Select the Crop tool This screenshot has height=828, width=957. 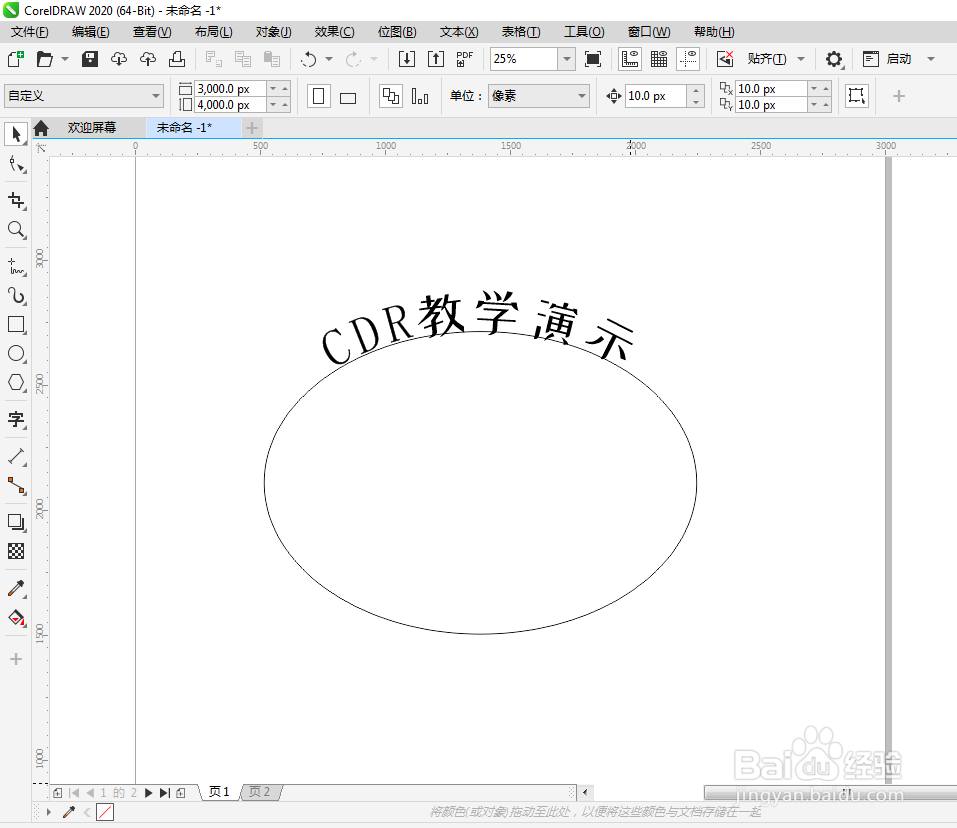(x=16, y=200)
